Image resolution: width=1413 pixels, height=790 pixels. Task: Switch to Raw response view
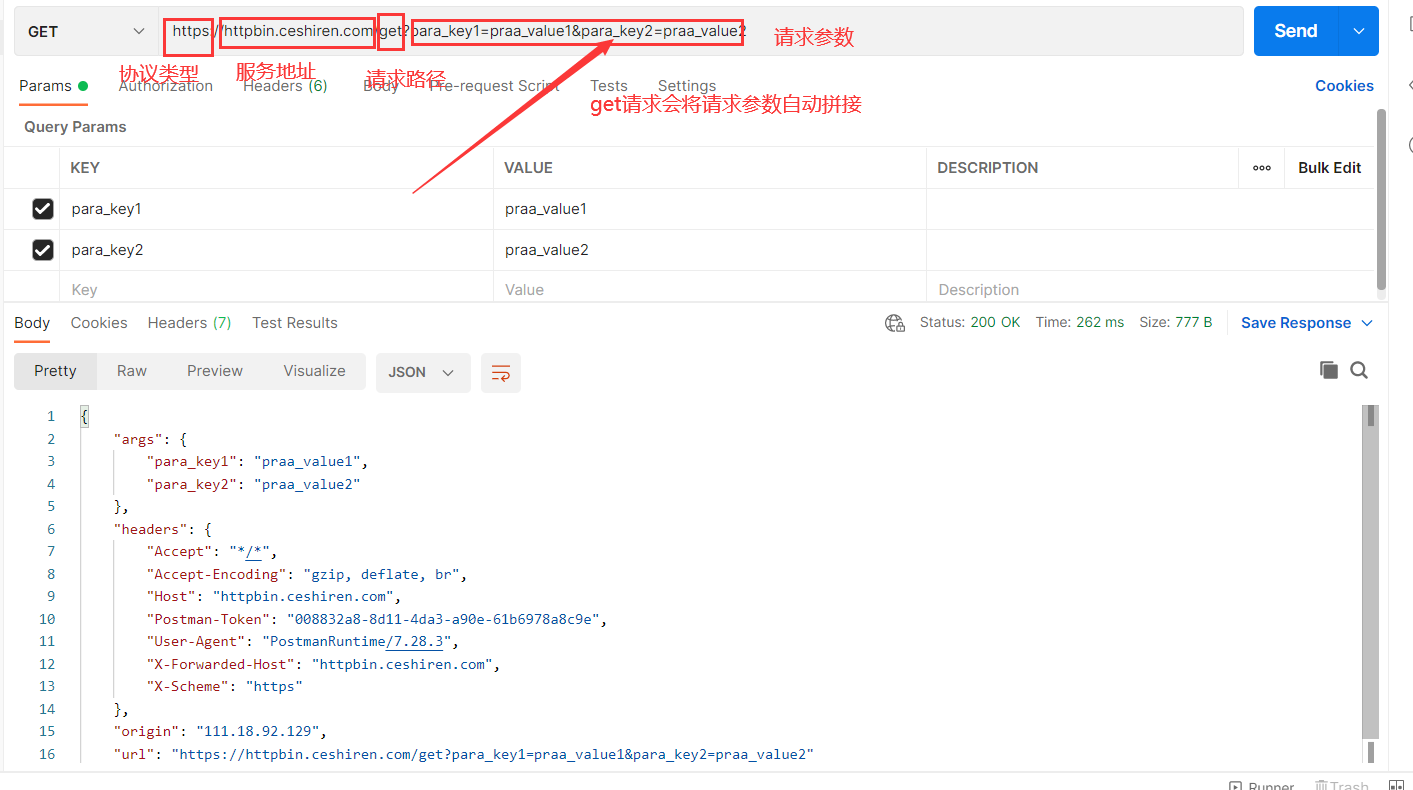click(x=132, y=371)
